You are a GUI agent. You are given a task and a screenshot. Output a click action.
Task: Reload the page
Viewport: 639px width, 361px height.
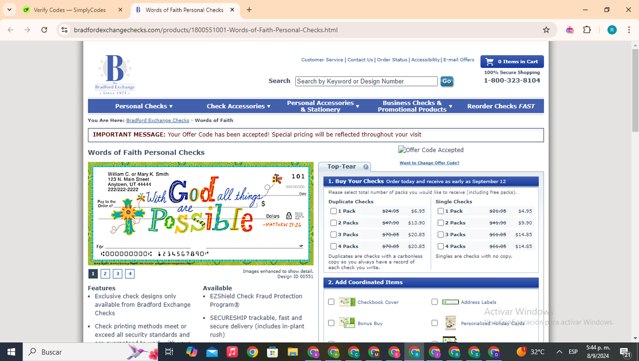point(44,30)
